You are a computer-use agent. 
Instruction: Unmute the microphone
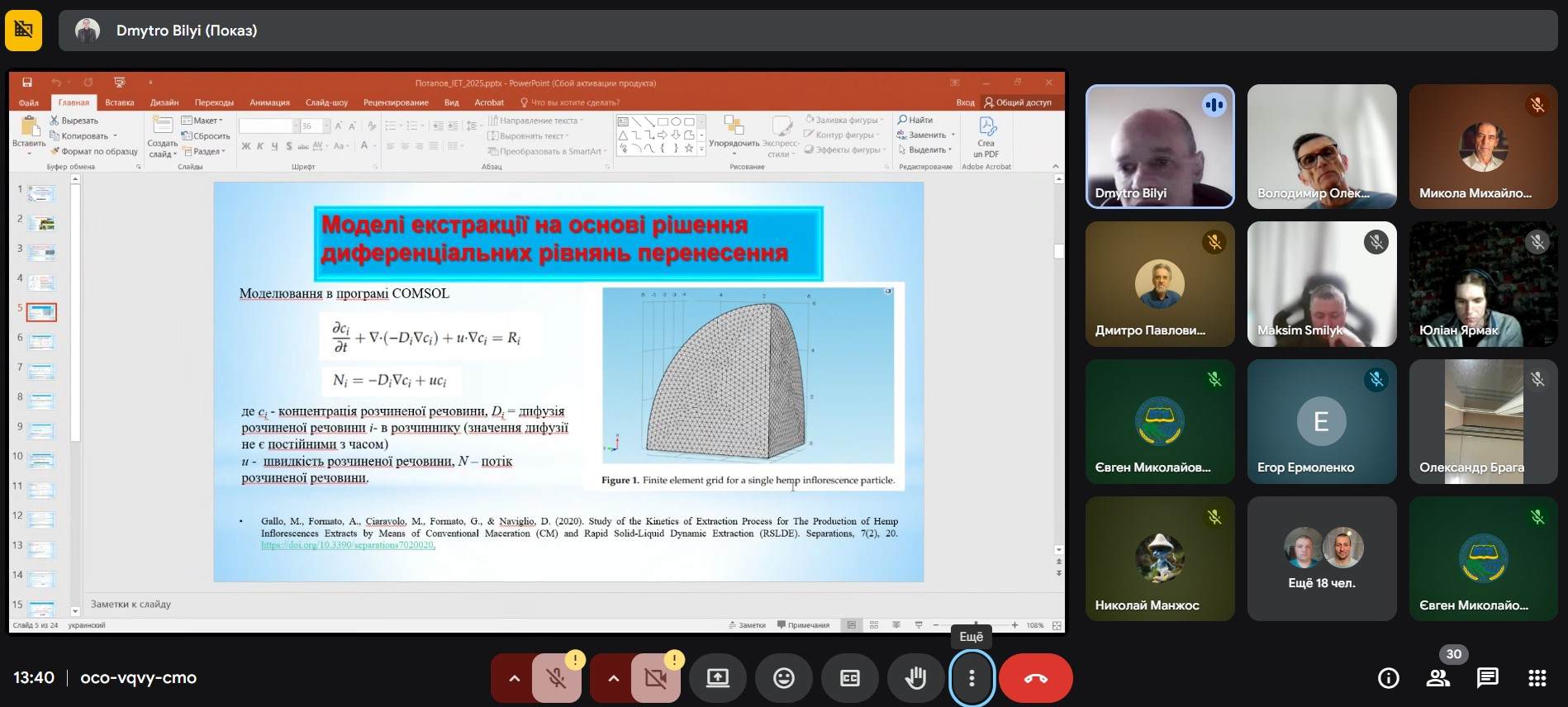557,678
